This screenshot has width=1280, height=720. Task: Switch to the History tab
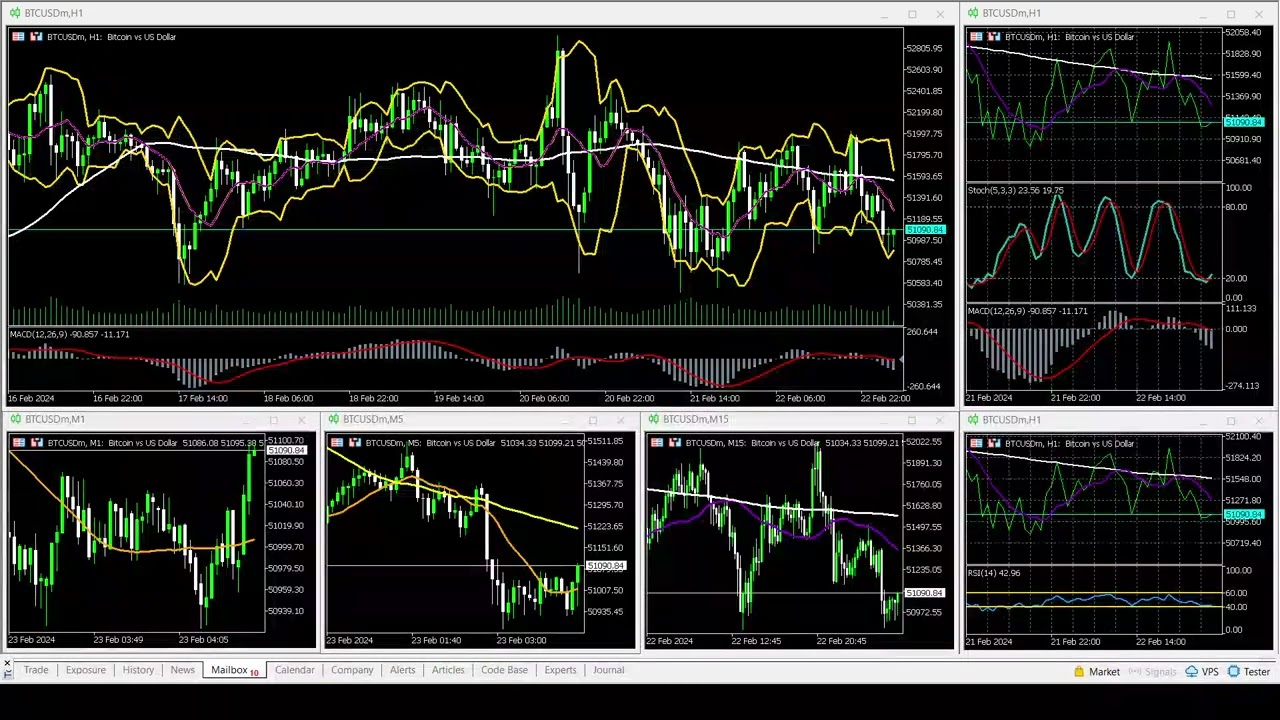[x=138, y=670]
